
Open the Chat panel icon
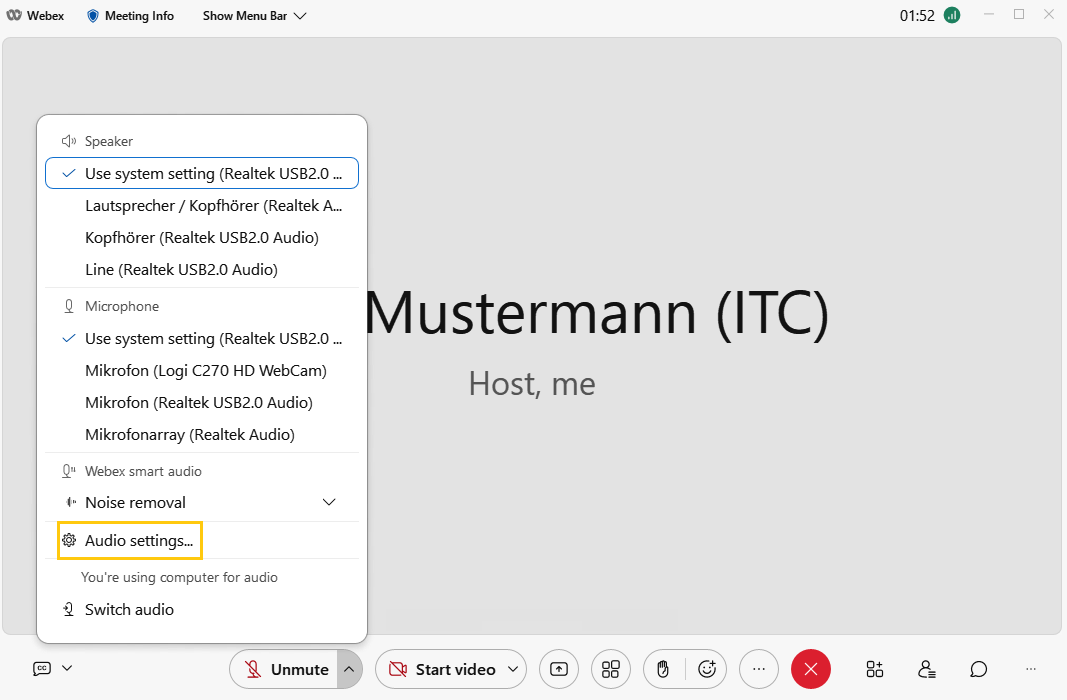tap(979, 669)
